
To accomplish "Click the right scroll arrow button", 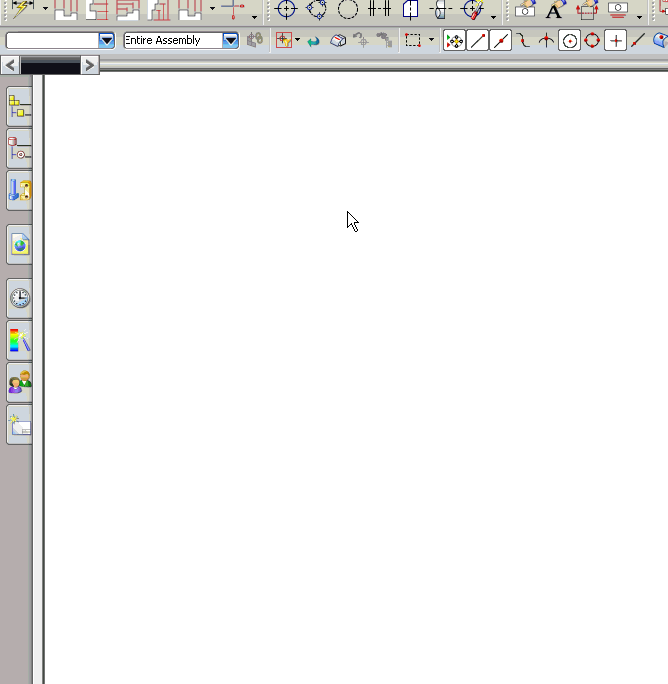I will 90,65.
